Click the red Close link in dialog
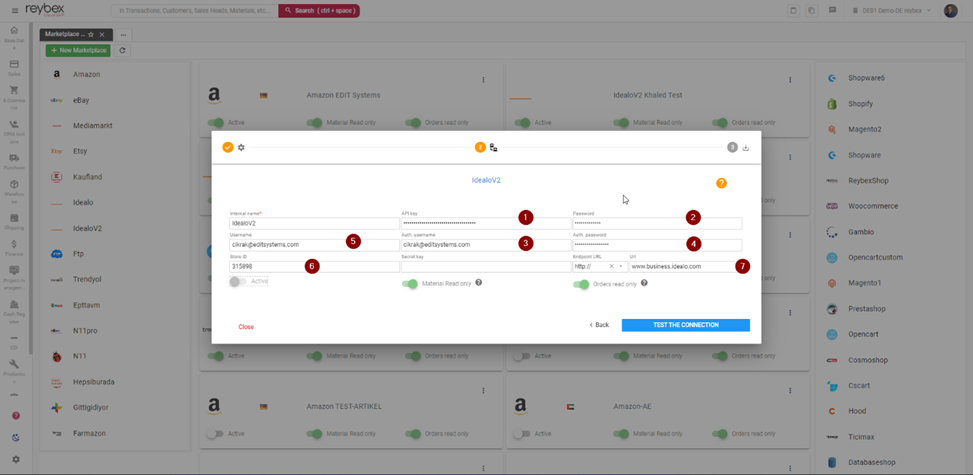973x475 pixels. coord(246,327)
